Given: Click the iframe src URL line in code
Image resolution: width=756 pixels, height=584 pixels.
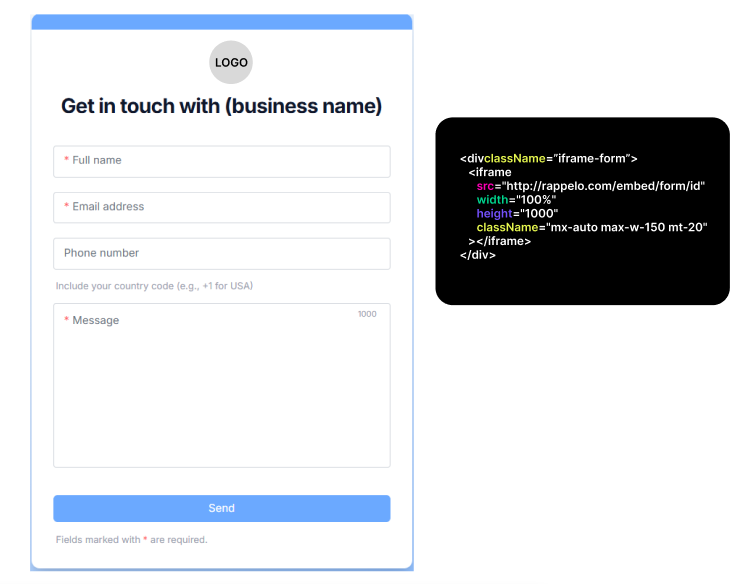Looking at the screenshot, I should click(591, 186).
